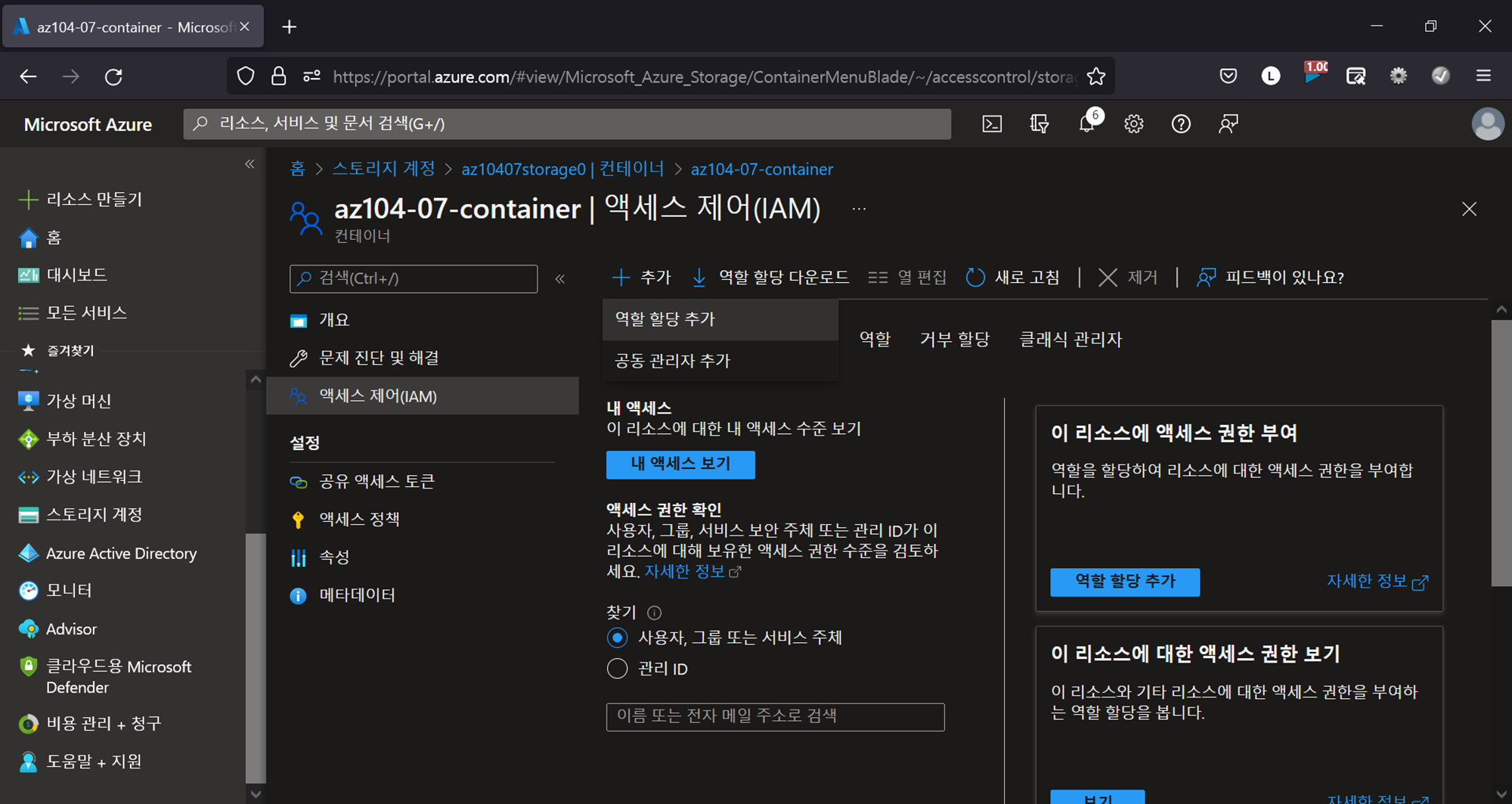Close the IAM blade with X
Screen dimensions: 1512x804
click(1469, 210)
